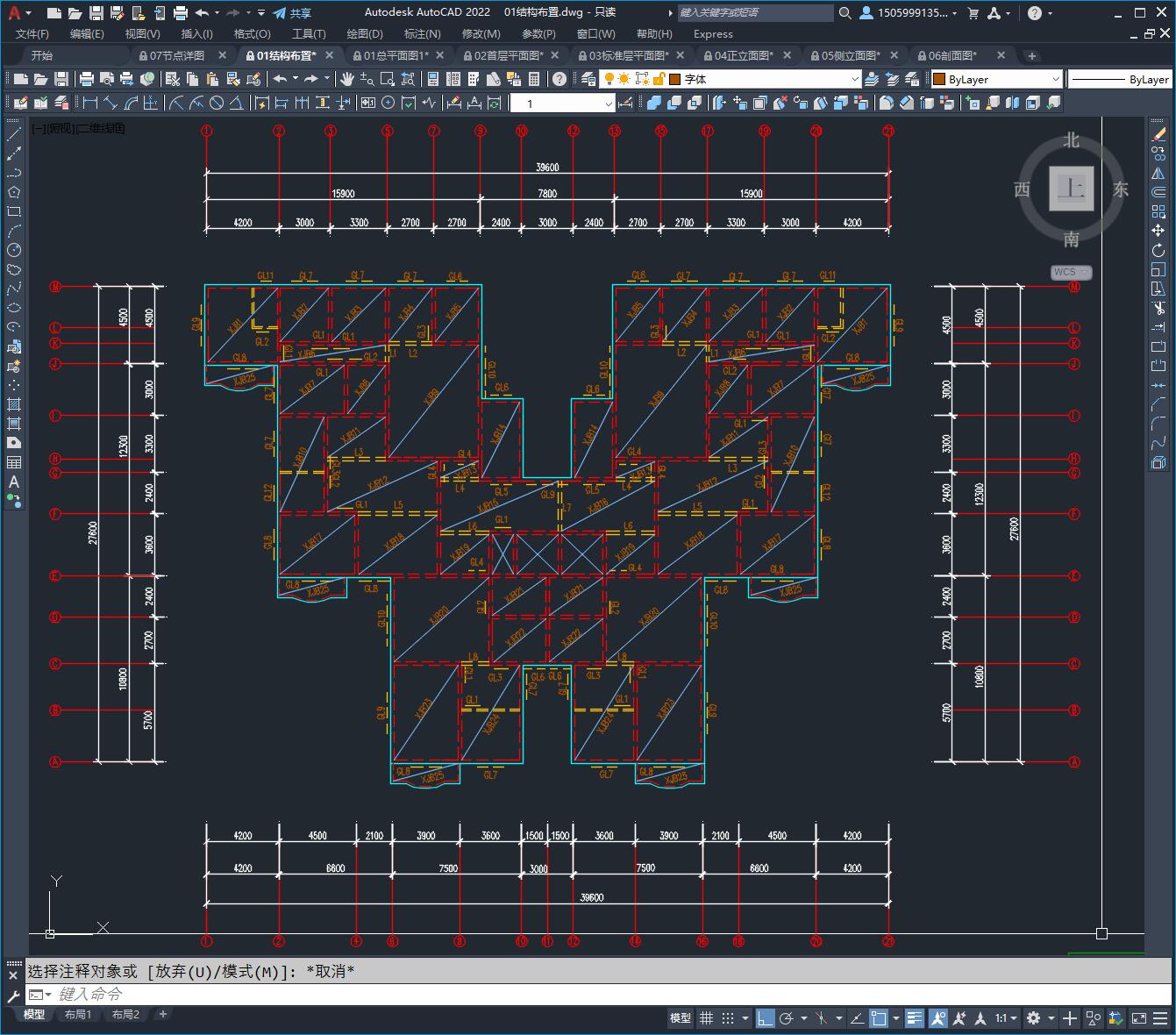Image resolution: width=1176 pixels, height=1035 pixels.
Task: Click the Union solid editing icon
Action: (x=653, y=103)
